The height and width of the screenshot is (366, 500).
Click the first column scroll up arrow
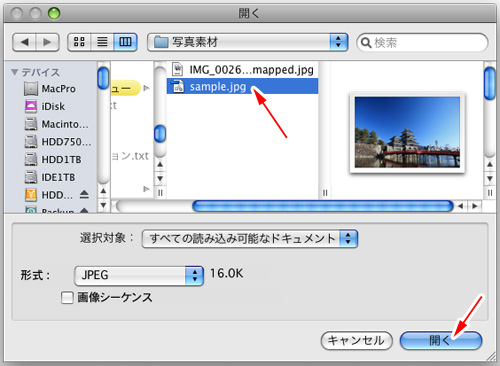coord(160,164)
